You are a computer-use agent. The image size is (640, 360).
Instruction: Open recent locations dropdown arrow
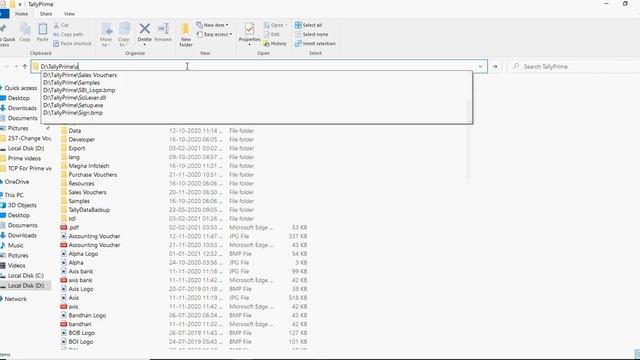click(16, 67)
